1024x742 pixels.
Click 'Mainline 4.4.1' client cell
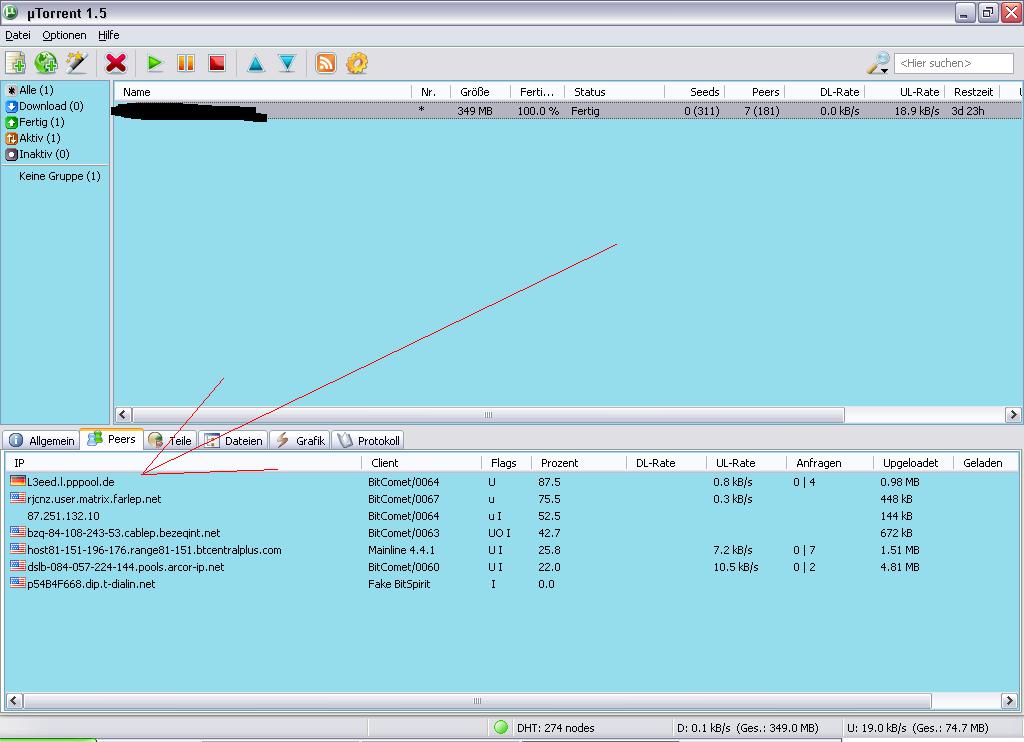point(401,550)
